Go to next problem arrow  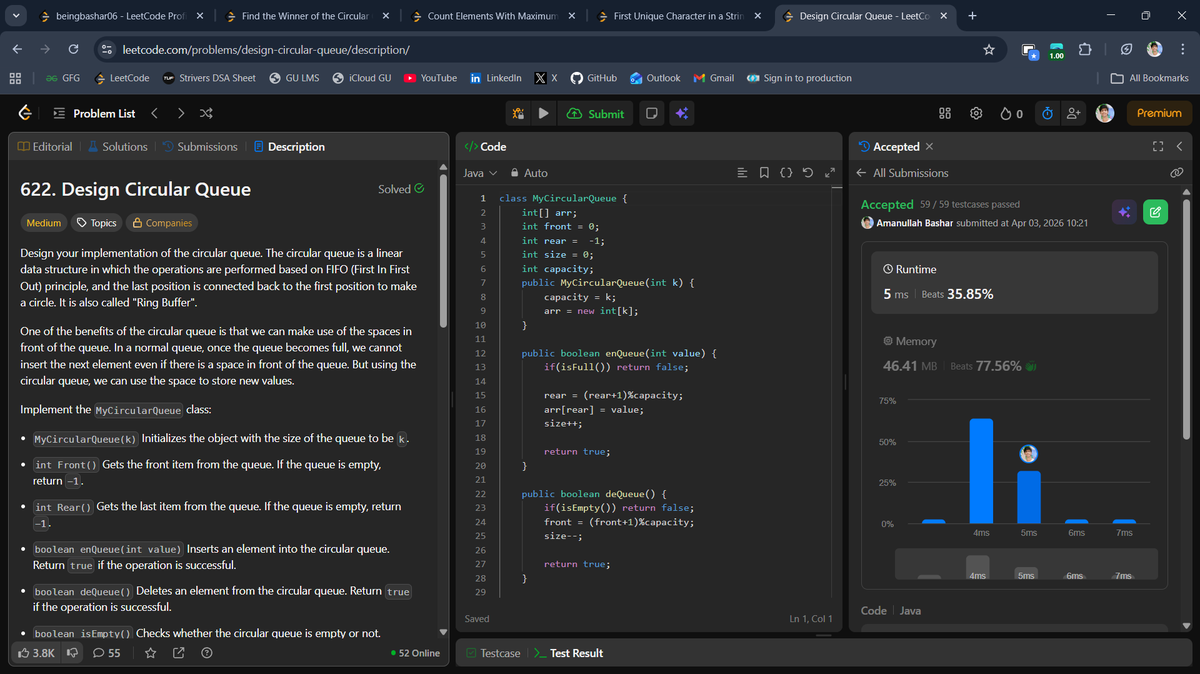point(181,114)
